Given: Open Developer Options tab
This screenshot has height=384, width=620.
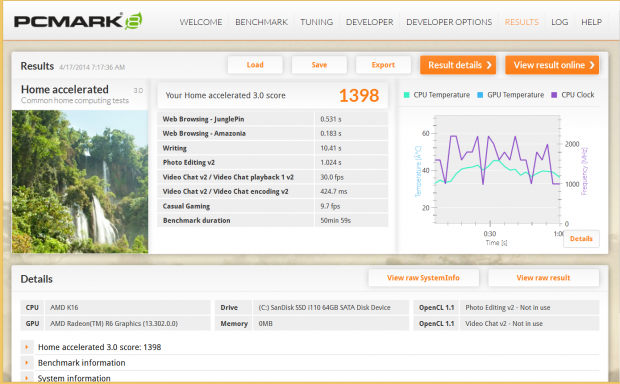Looking at the screenshot, I should [x=449, y=22].
